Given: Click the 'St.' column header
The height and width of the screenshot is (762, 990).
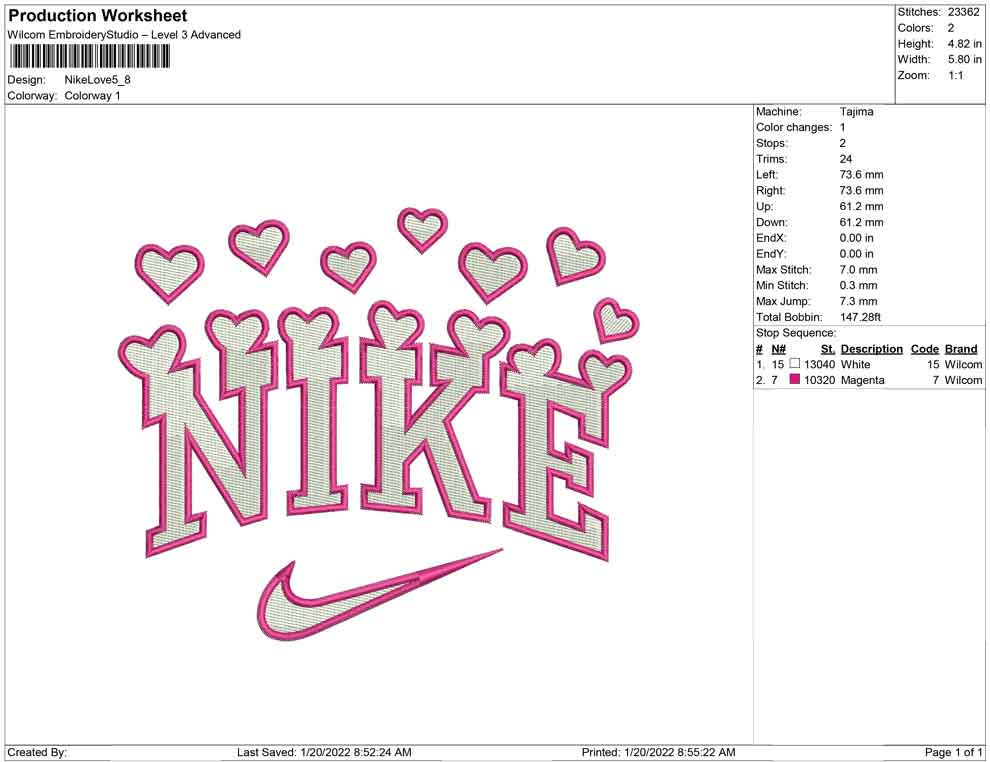Looking at the screenshot, I should [x=828, y=348].
